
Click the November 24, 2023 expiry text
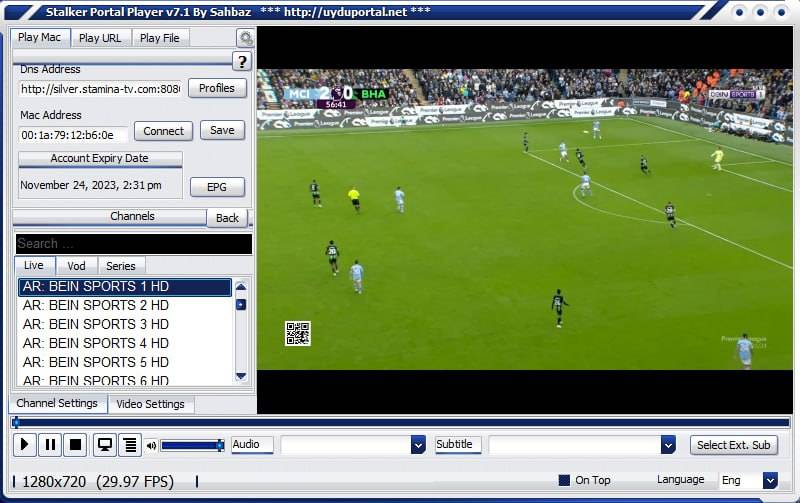click(x=91, y=185)
